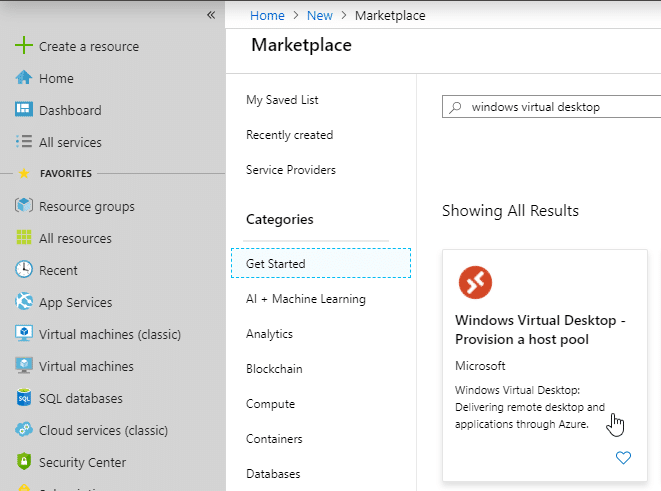661x491 pixels.
Task: Collapse the sidebar with the double-chevron icon
Action: tap(211, 16)
